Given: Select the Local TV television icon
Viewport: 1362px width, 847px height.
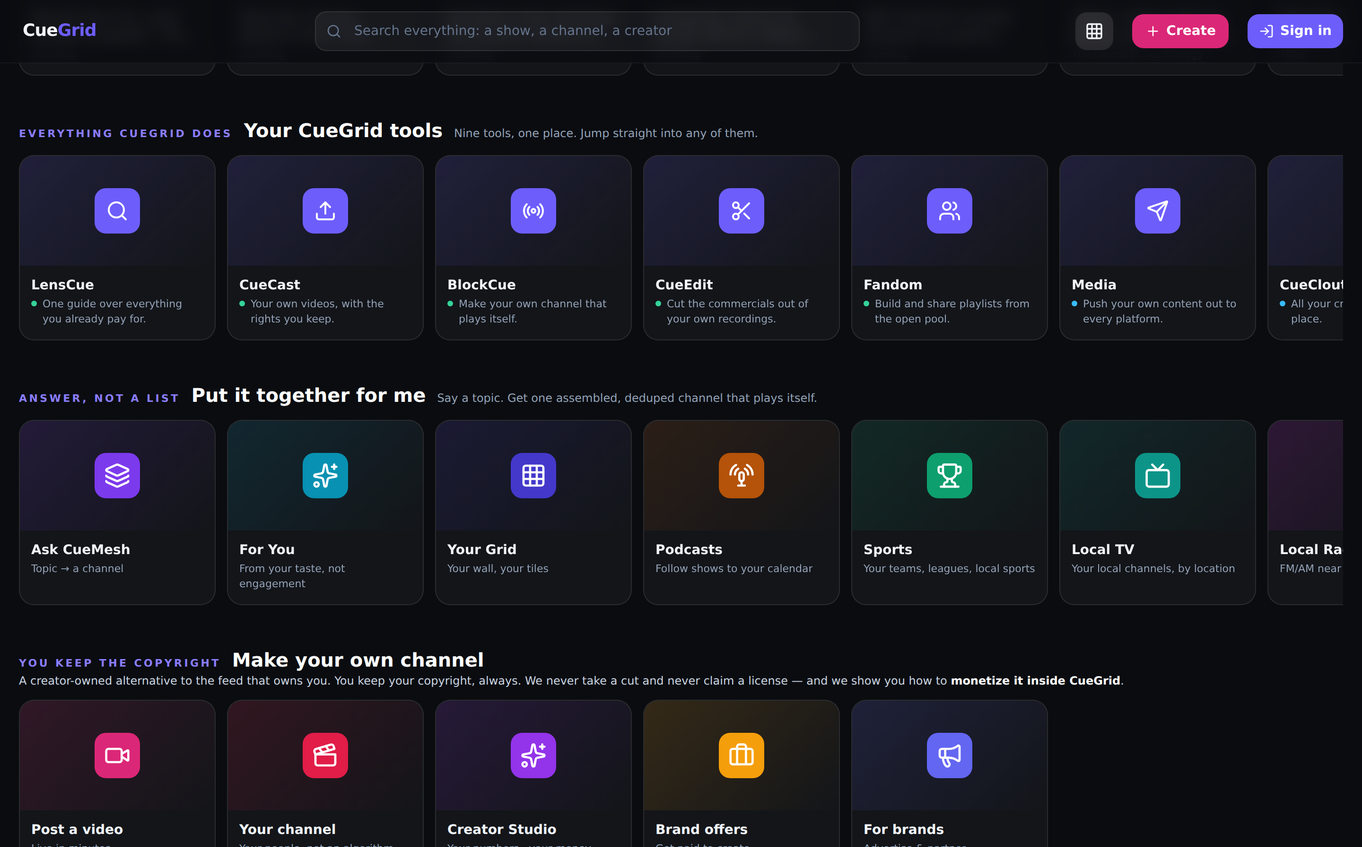Looking at the screenshot, I should point(1157,475).
